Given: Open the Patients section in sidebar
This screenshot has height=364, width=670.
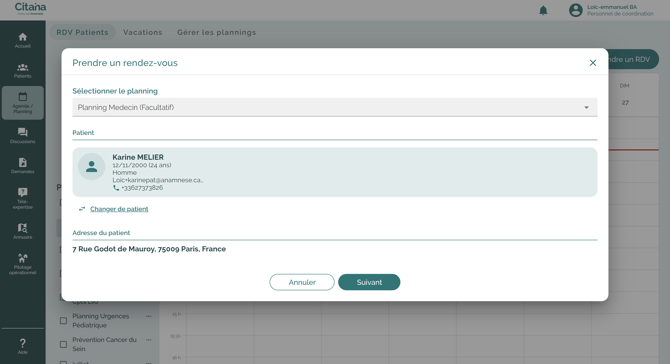Looking at the screenshot, I should [x=23, y=70].
